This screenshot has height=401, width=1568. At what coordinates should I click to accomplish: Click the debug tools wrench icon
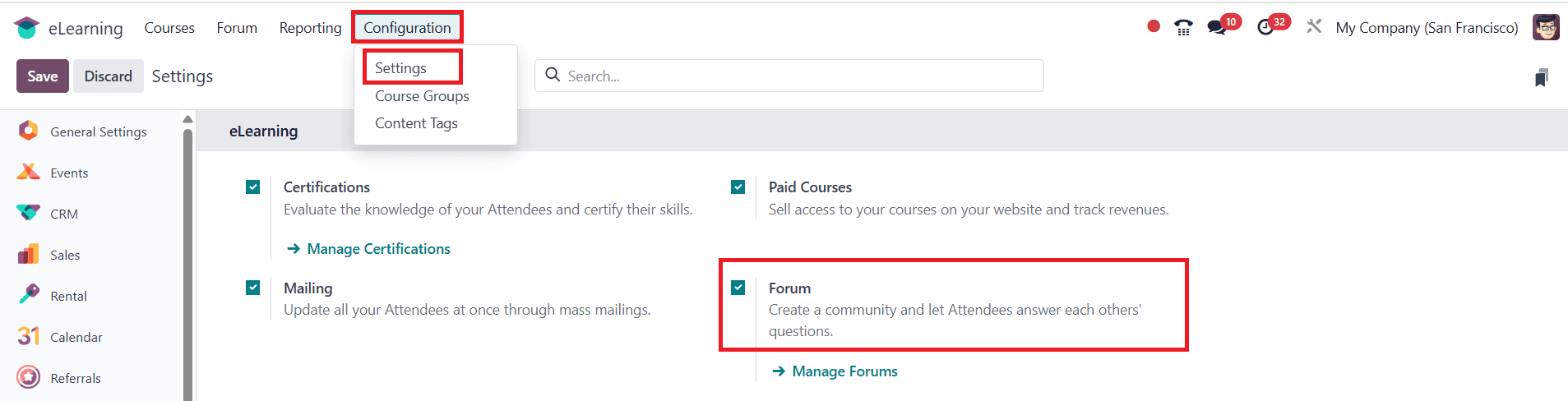coord(1314,26)
